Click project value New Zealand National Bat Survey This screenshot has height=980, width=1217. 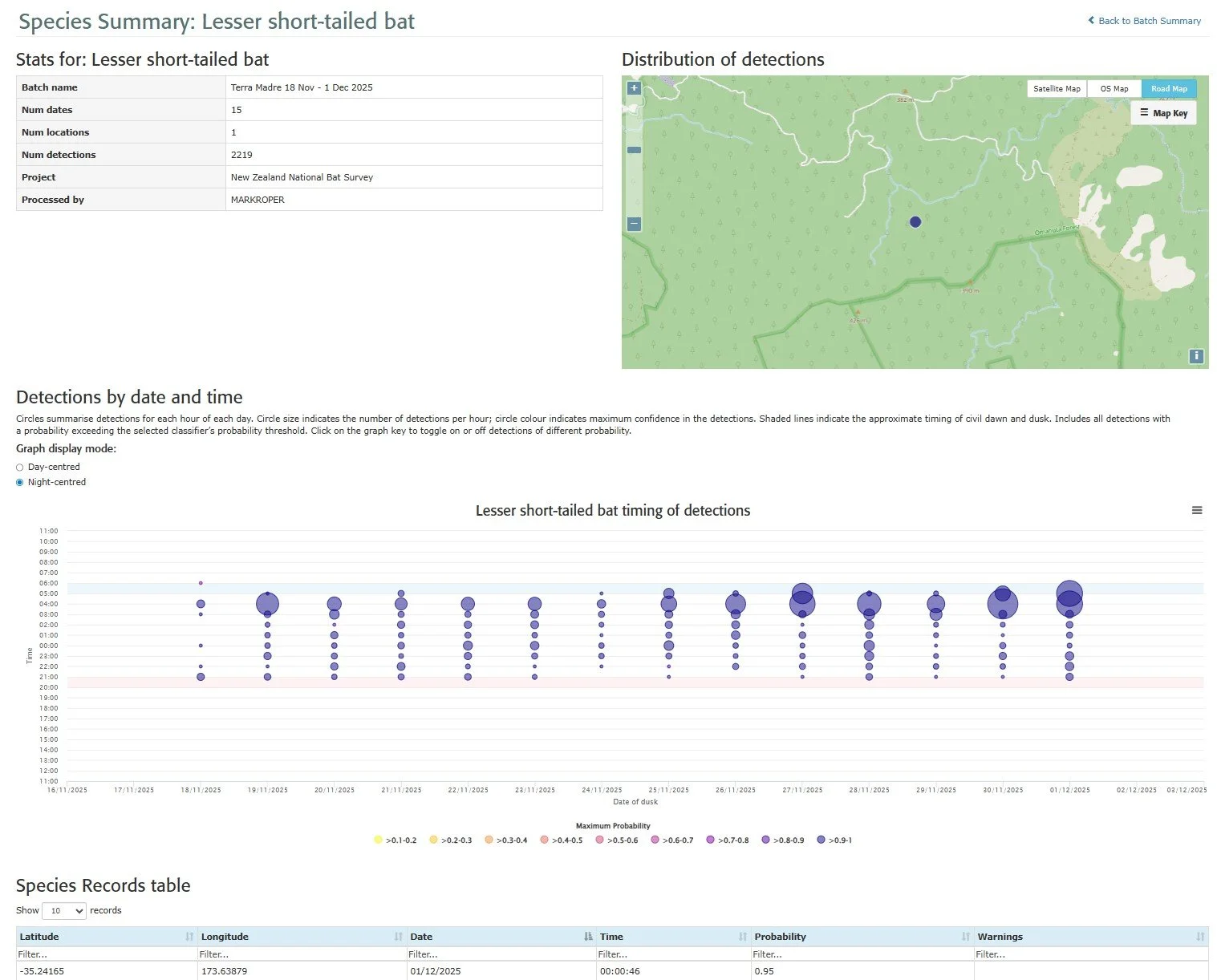pyautogui.click(x=302, y=177)
